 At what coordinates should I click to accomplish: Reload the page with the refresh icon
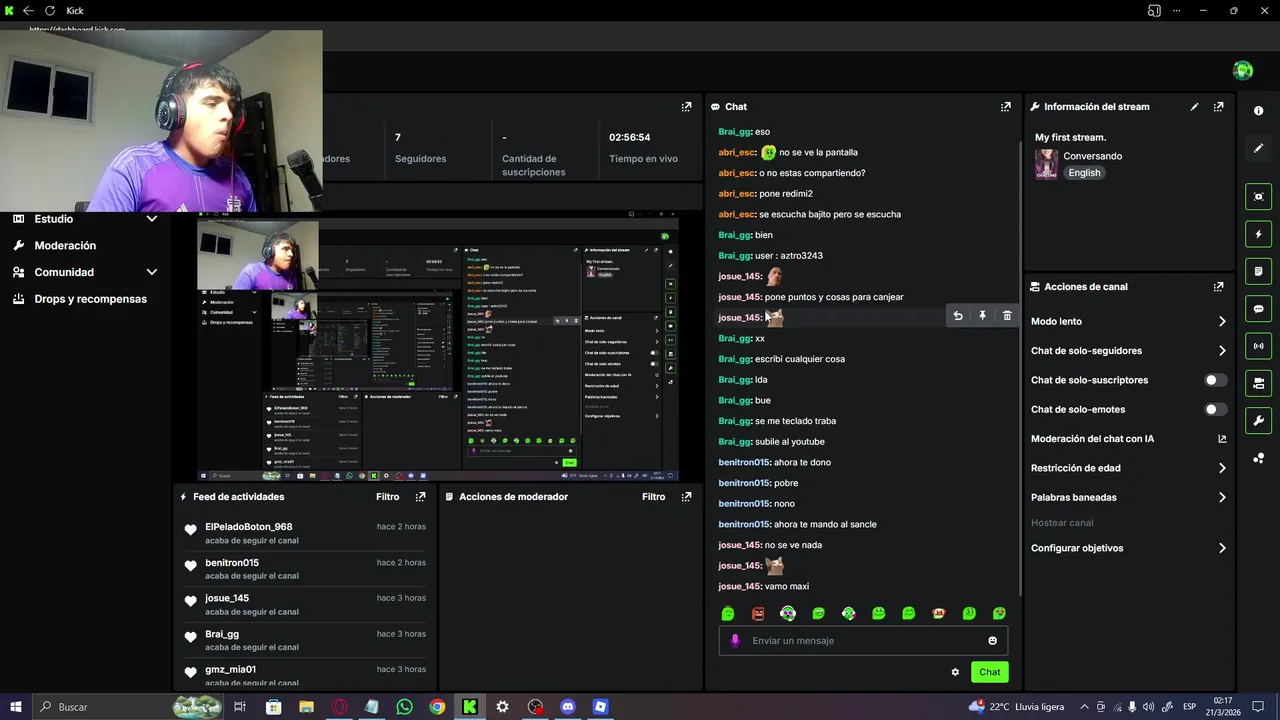pos(49,11)
